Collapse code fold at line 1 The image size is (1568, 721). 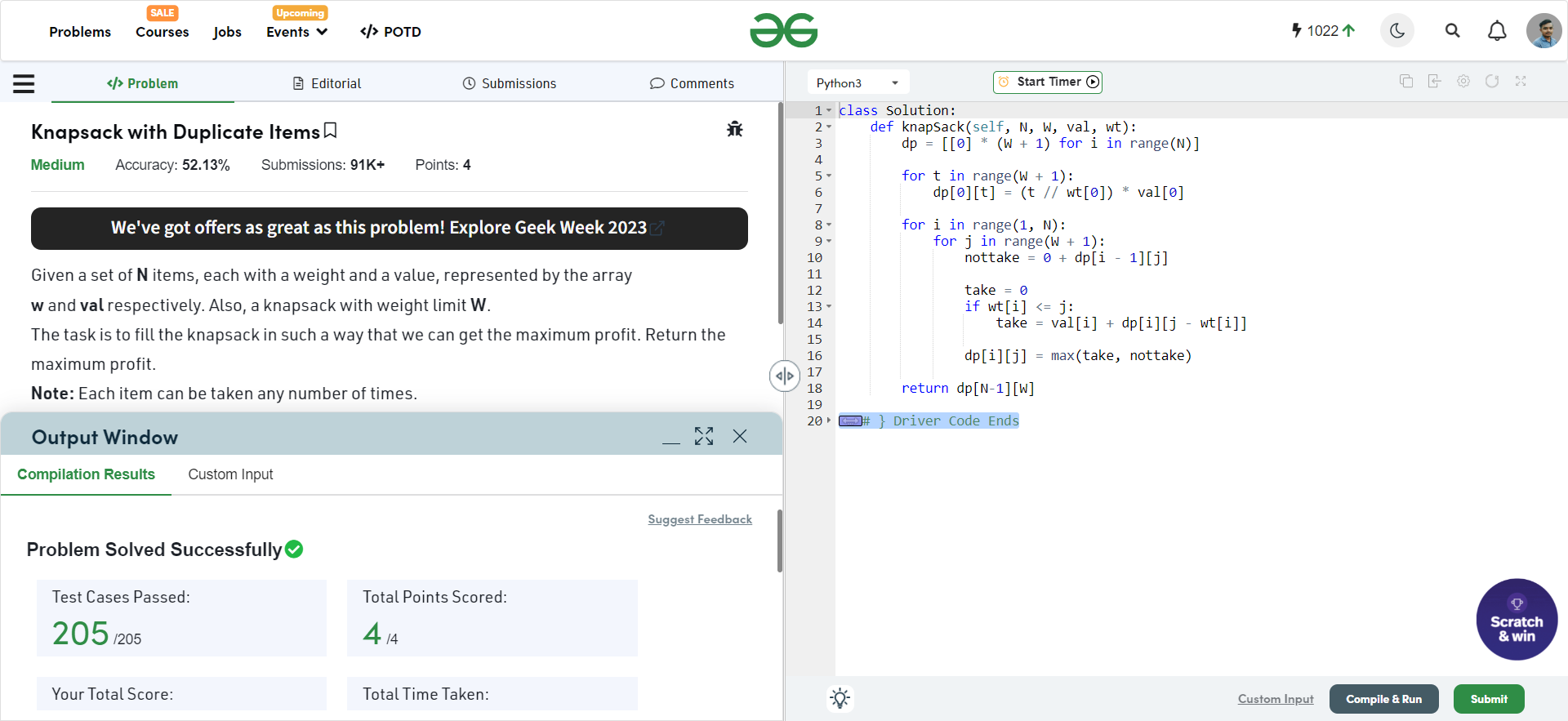[829, 110]
